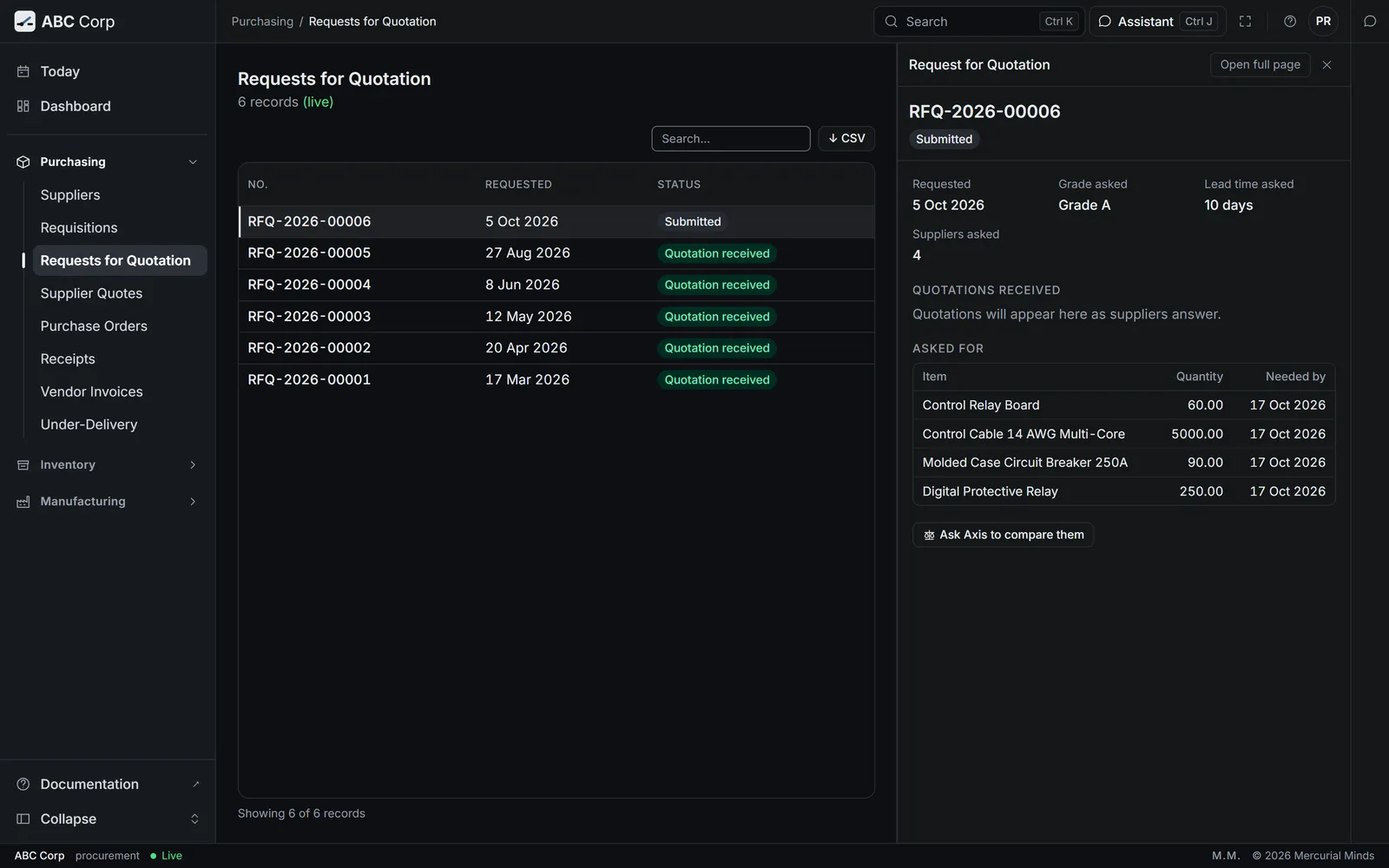The width and height of the screenshot is (1389, 868).
Task: Click the ABC Corp logo icon
Action: [x=25, y=22]
